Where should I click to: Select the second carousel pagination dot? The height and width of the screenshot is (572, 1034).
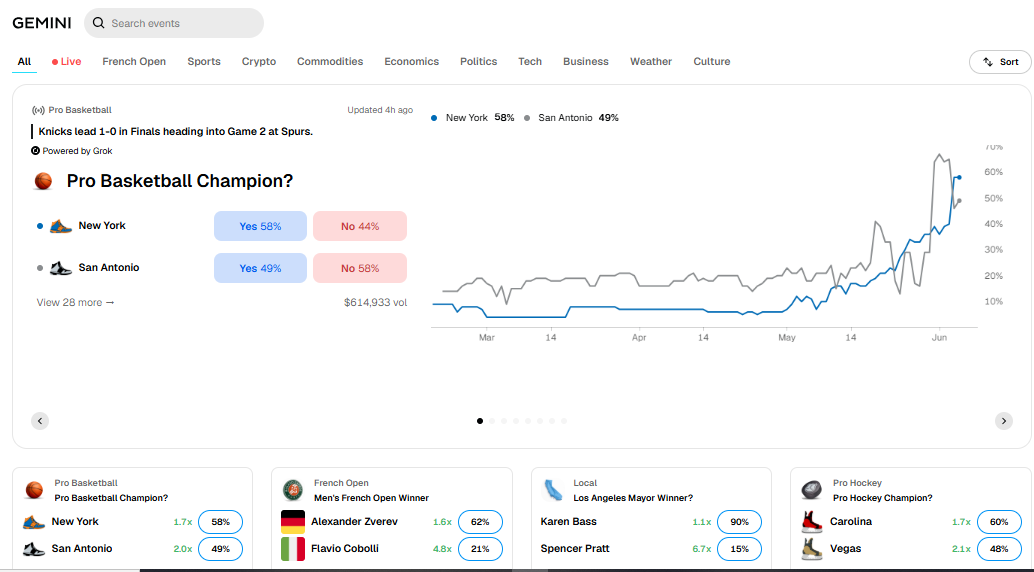492,421
